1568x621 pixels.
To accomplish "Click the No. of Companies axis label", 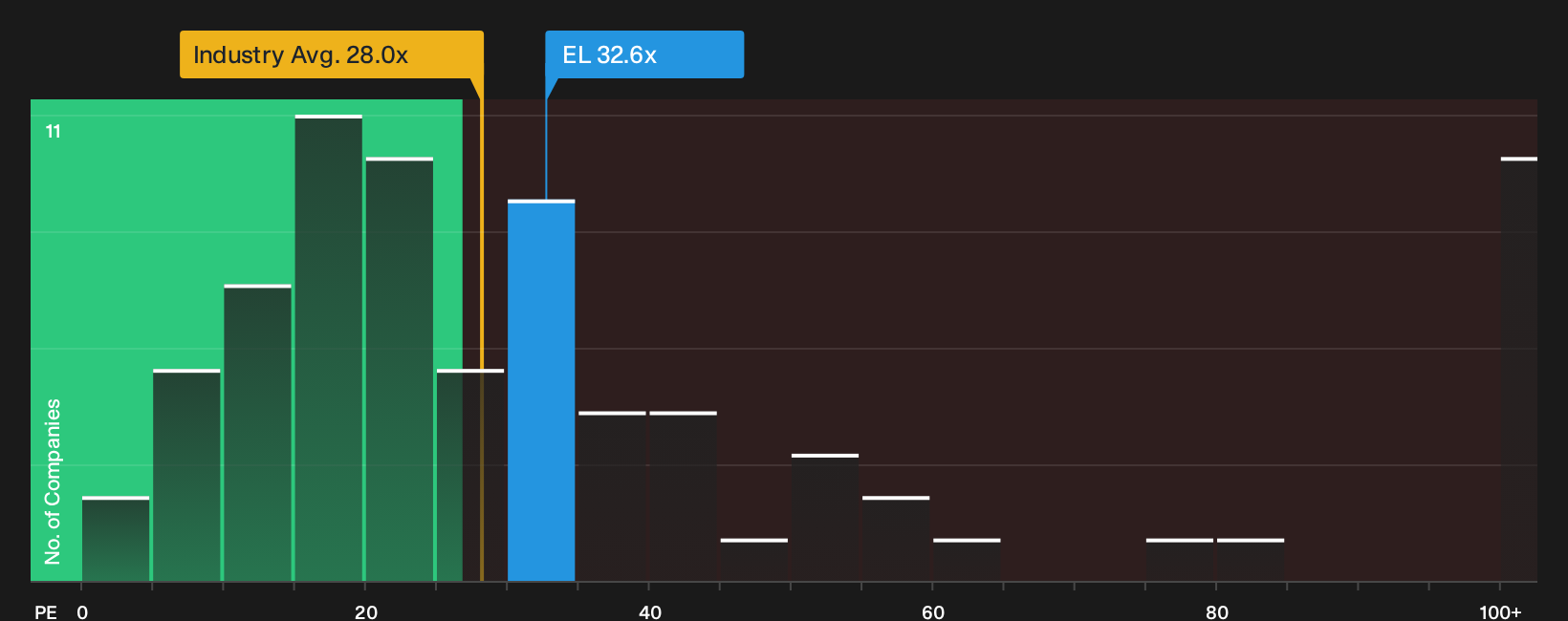I will pyautogui.click(x=53, y=482).
